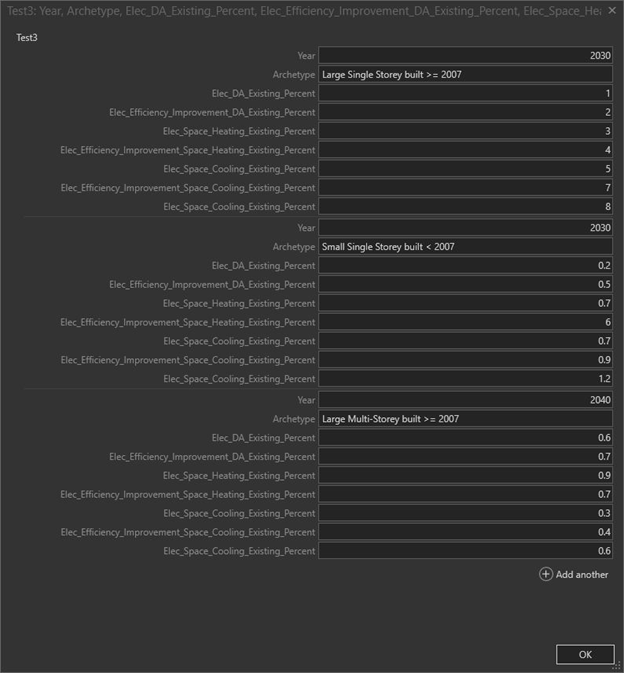Click Elec_DA_Existing_Percent field with value 1
Image resolution: width=624 pixels, height=673 pixels.
(x=465, y=93)
